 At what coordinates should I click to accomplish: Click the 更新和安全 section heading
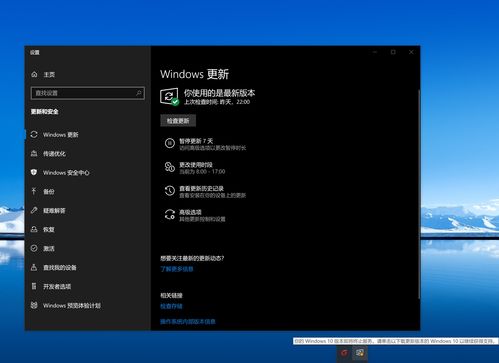(x=45, y=112)
